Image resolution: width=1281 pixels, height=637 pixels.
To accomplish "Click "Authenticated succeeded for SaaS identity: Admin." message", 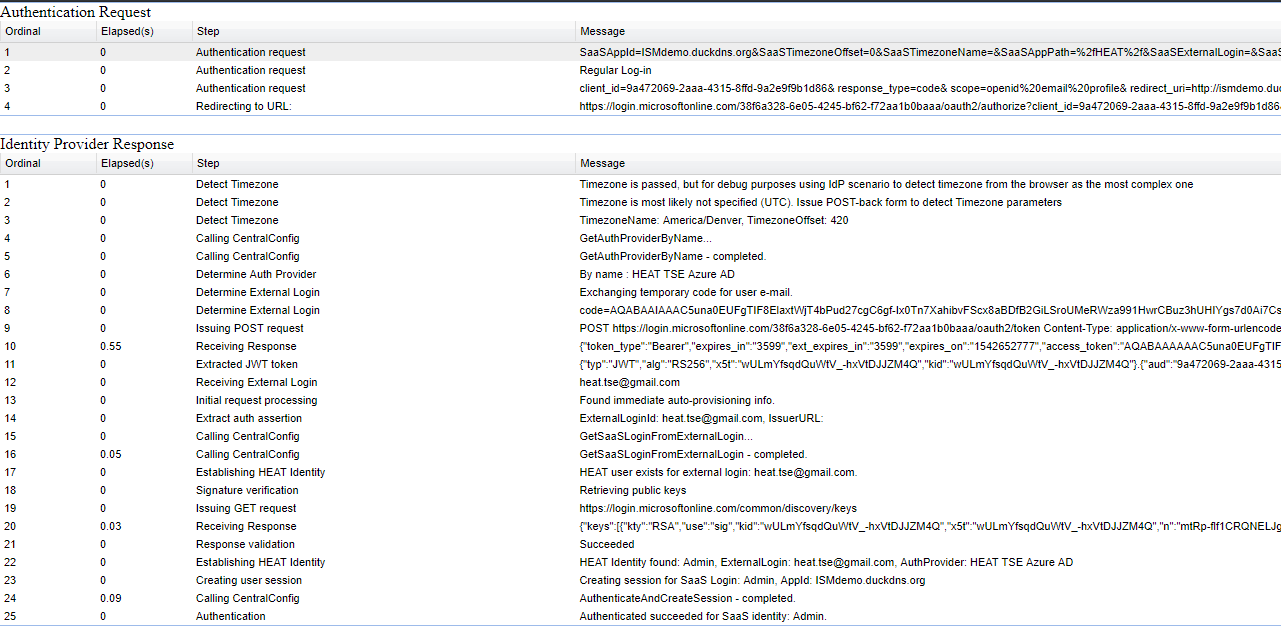I will (703, 616).
